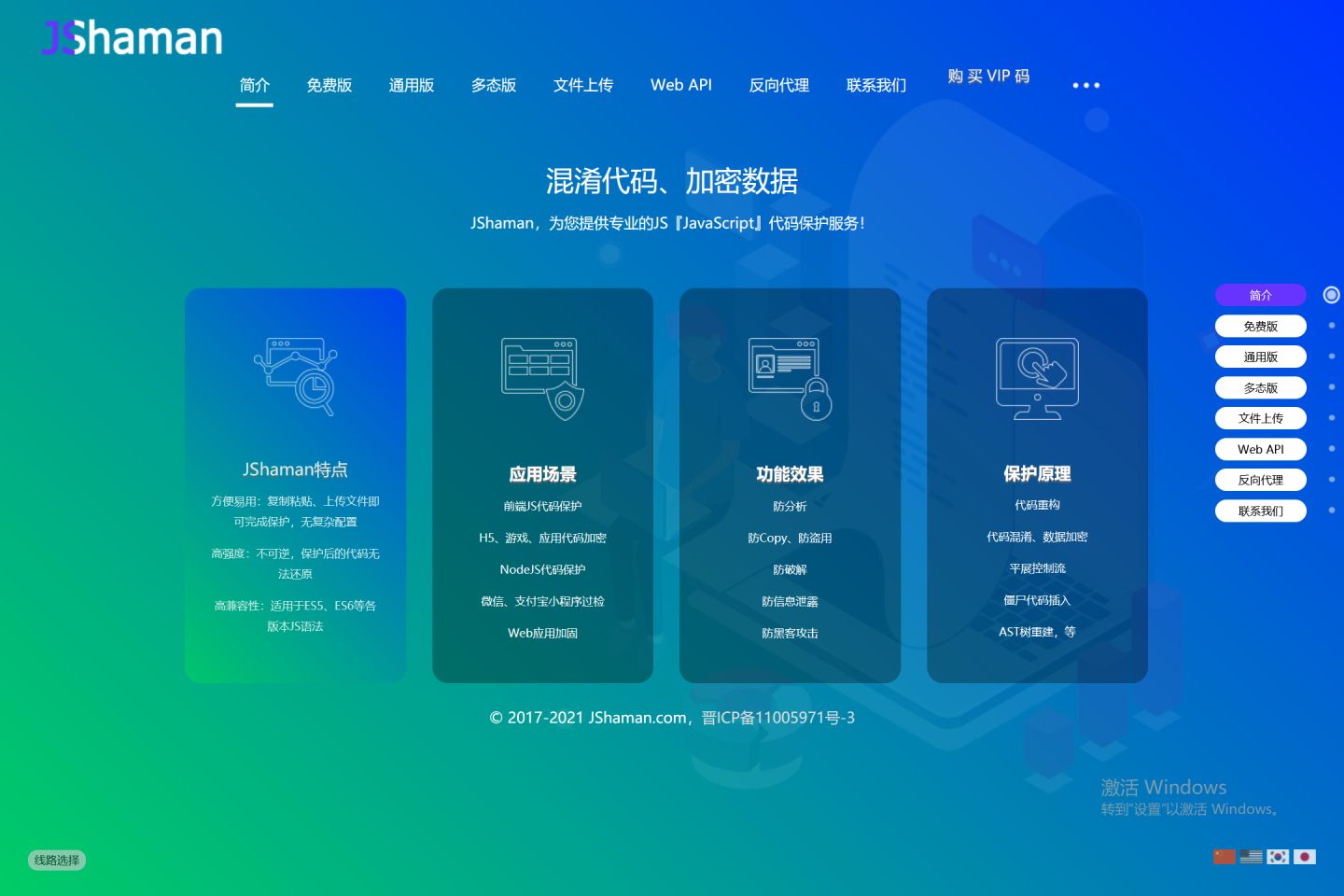Select the page dot beside Web API
Image resolution: width=1344 pixels, height=896 pixels.
coord(1332,449)
